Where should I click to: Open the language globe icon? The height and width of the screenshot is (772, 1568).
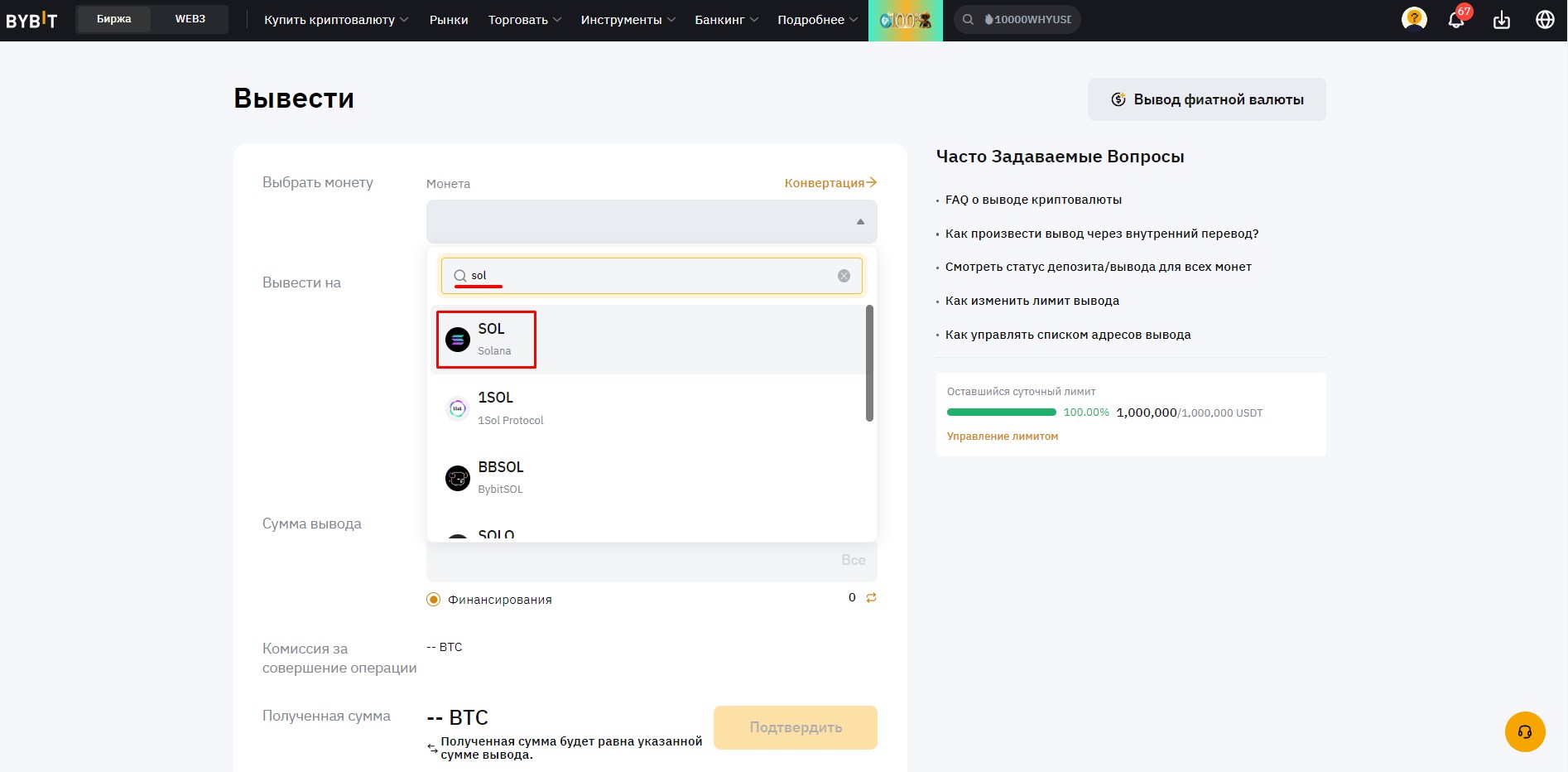(1545, 20)
